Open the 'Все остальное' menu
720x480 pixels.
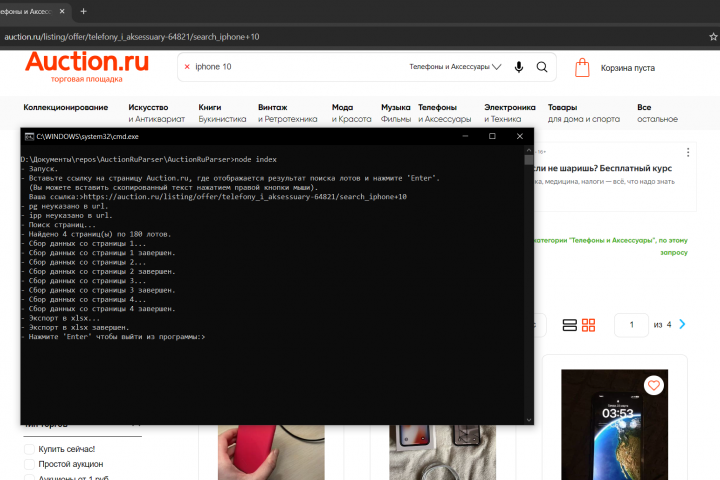click(x=657, y=113)
